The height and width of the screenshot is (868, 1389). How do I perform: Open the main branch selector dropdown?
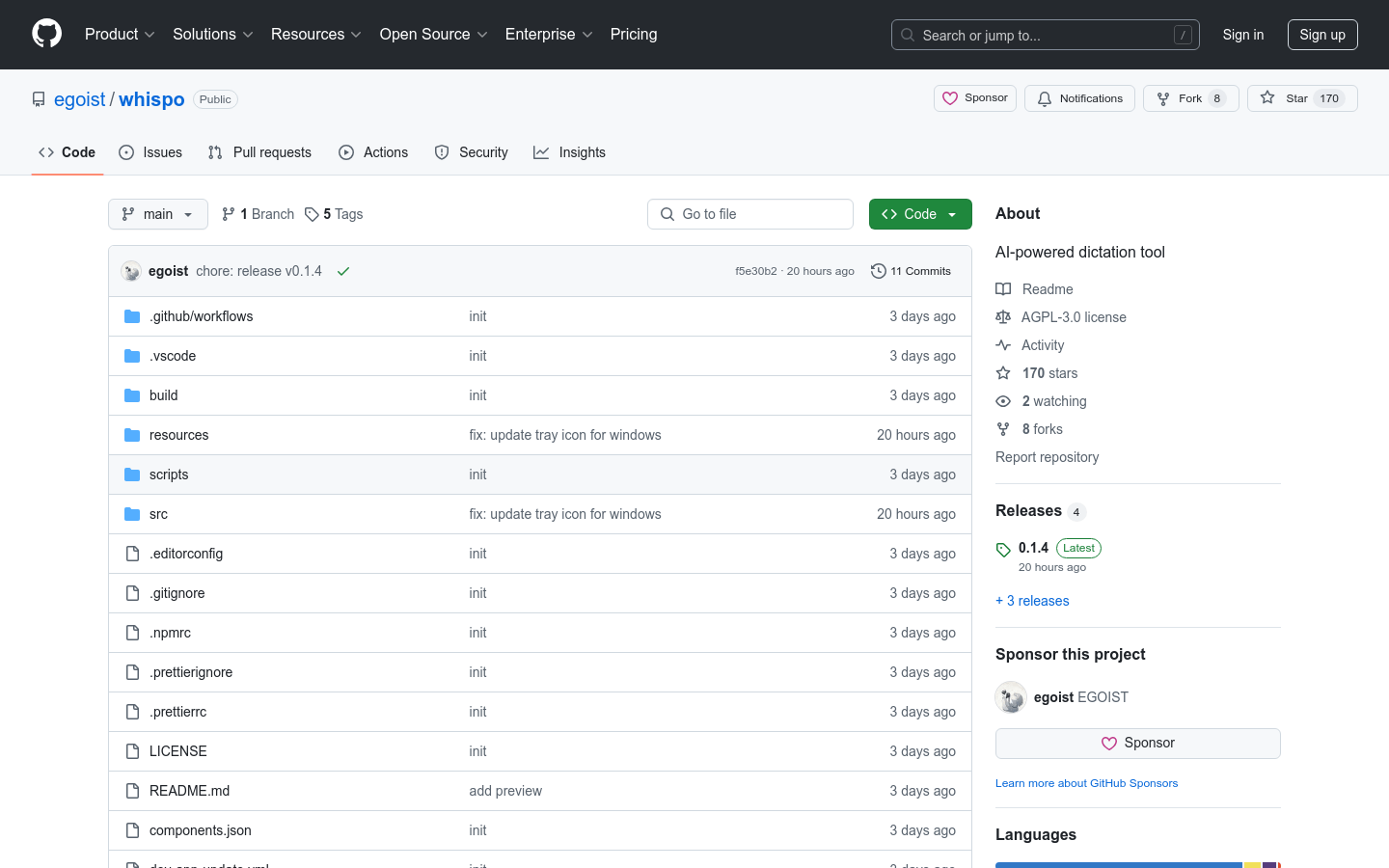[x=158, y=214]
